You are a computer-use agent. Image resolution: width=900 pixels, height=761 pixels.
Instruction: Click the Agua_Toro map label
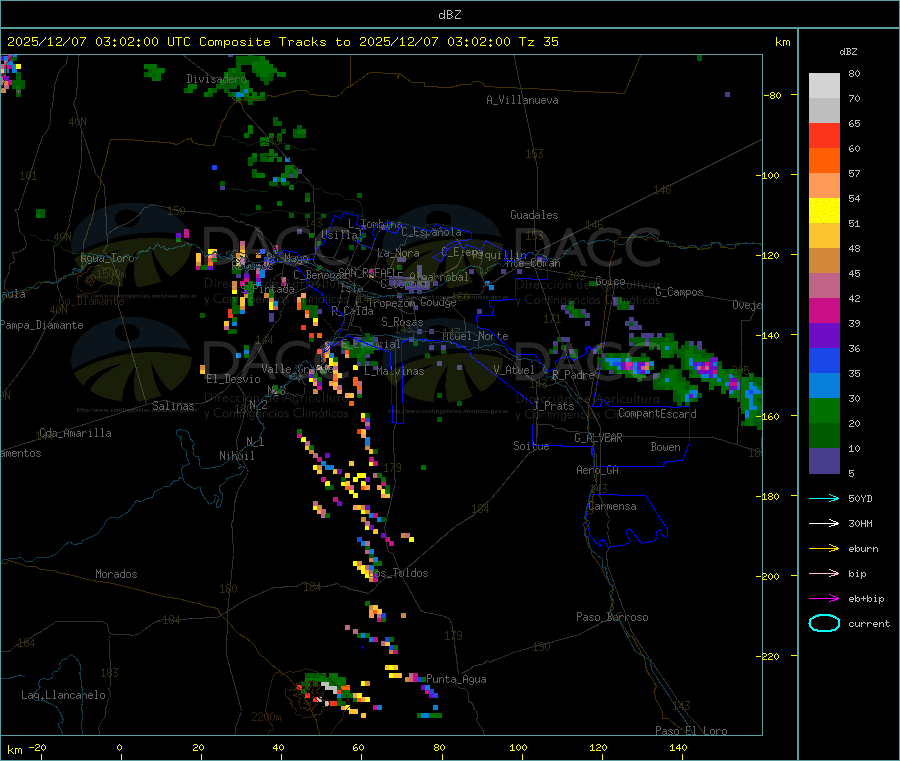107,258
